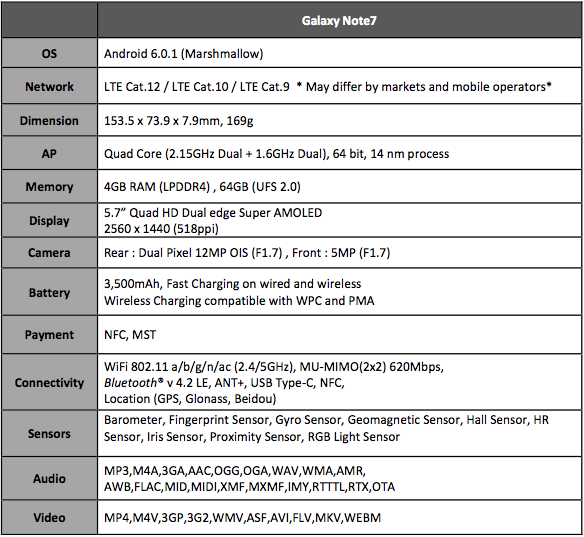Click the MP3,M4A audio formats line

[x=235, y=471]
